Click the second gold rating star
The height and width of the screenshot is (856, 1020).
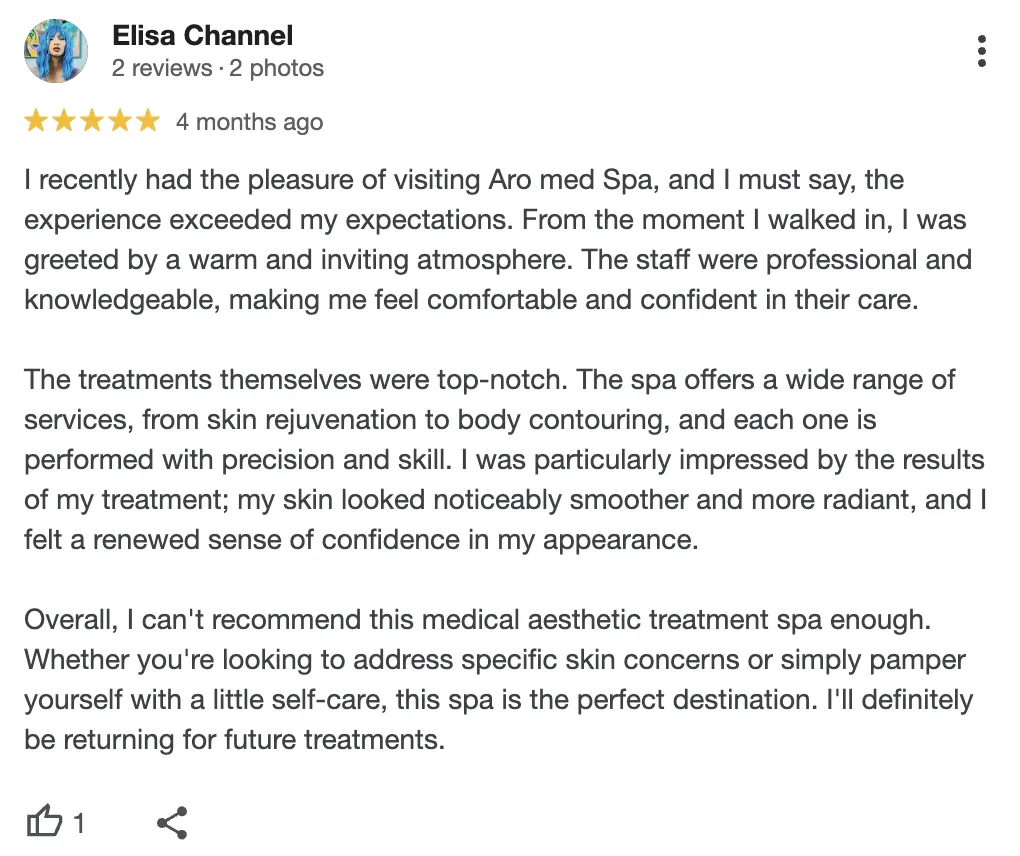click(64, 121)
